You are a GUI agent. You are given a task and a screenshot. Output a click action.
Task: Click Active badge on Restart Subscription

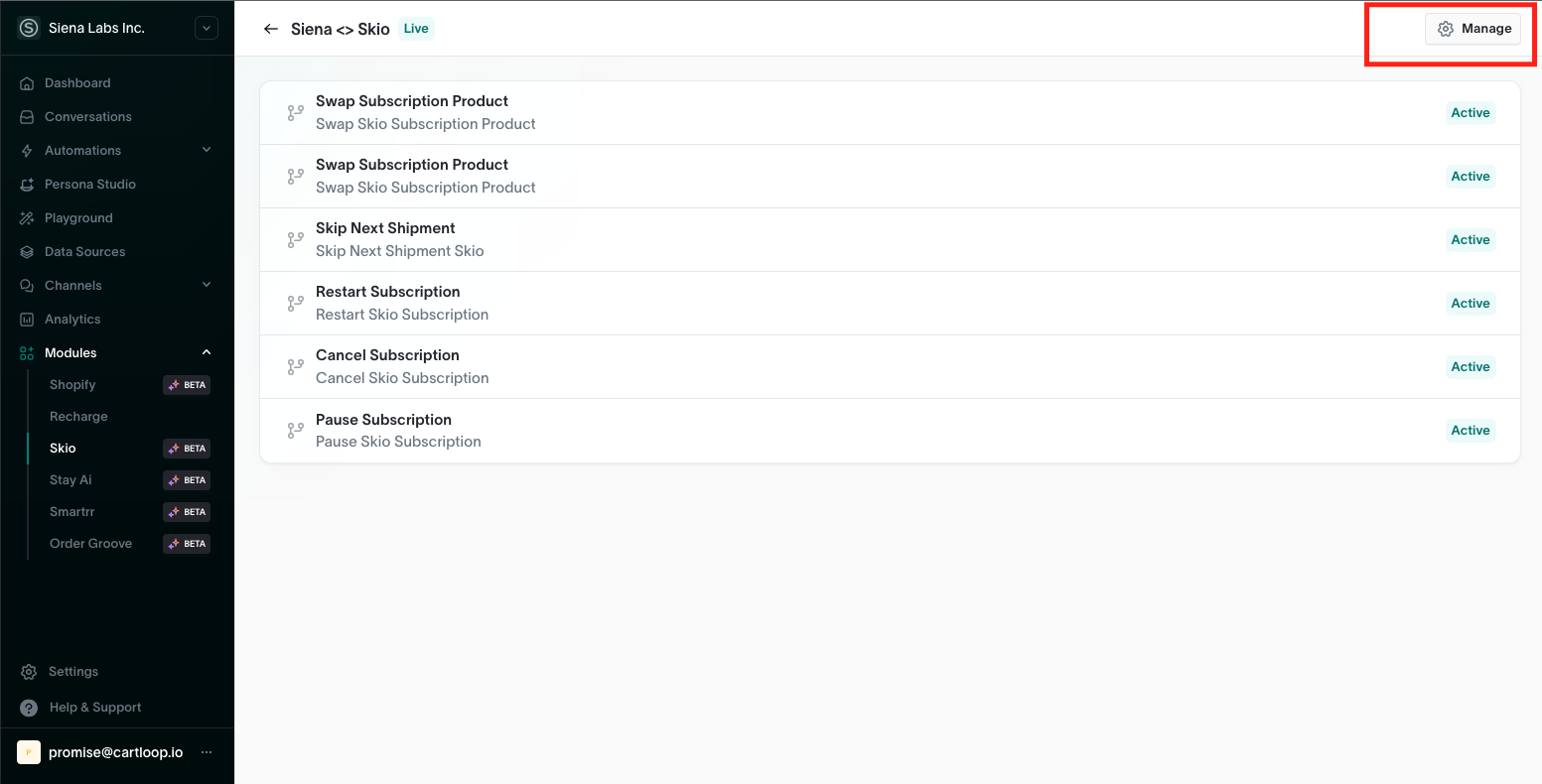point(1471,304)
